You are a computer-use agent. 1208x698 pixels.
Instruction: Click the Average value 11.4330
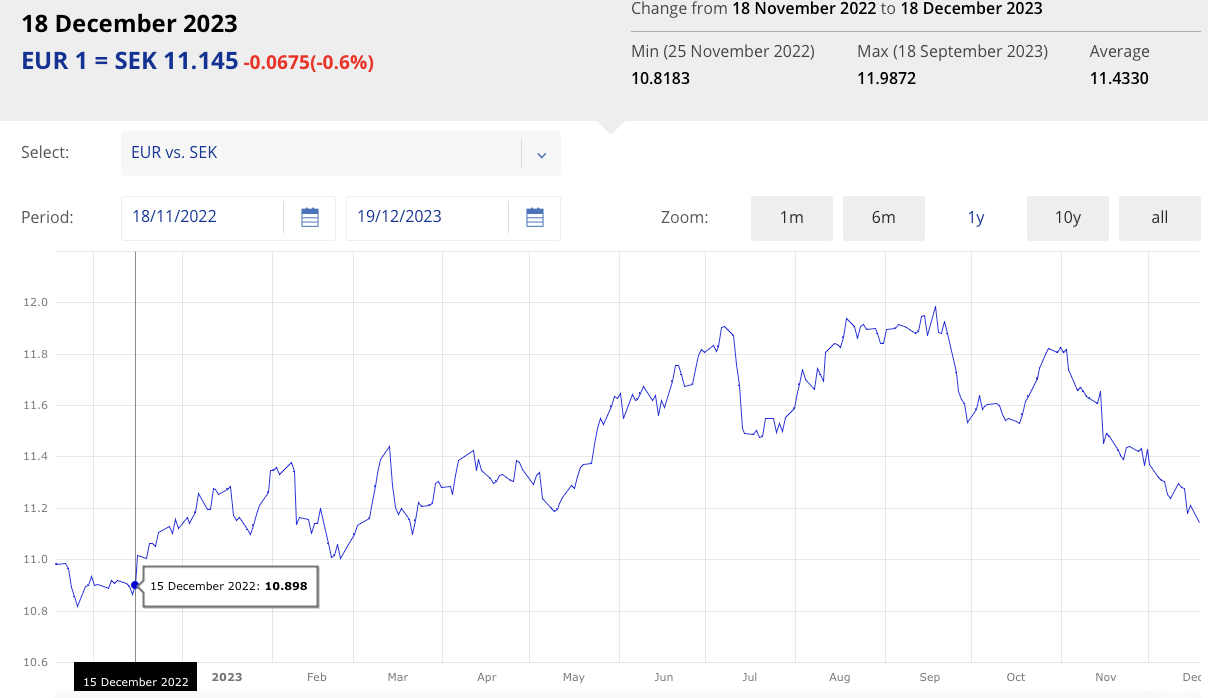[x=1119, y=78]
